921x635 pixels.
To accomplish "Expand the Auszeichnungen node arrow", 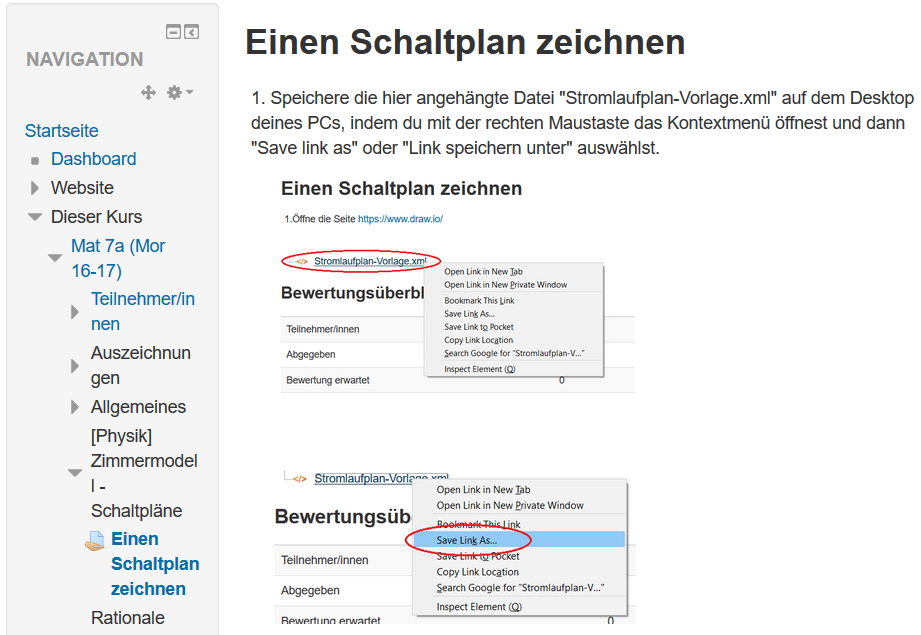I will (75, 366).
